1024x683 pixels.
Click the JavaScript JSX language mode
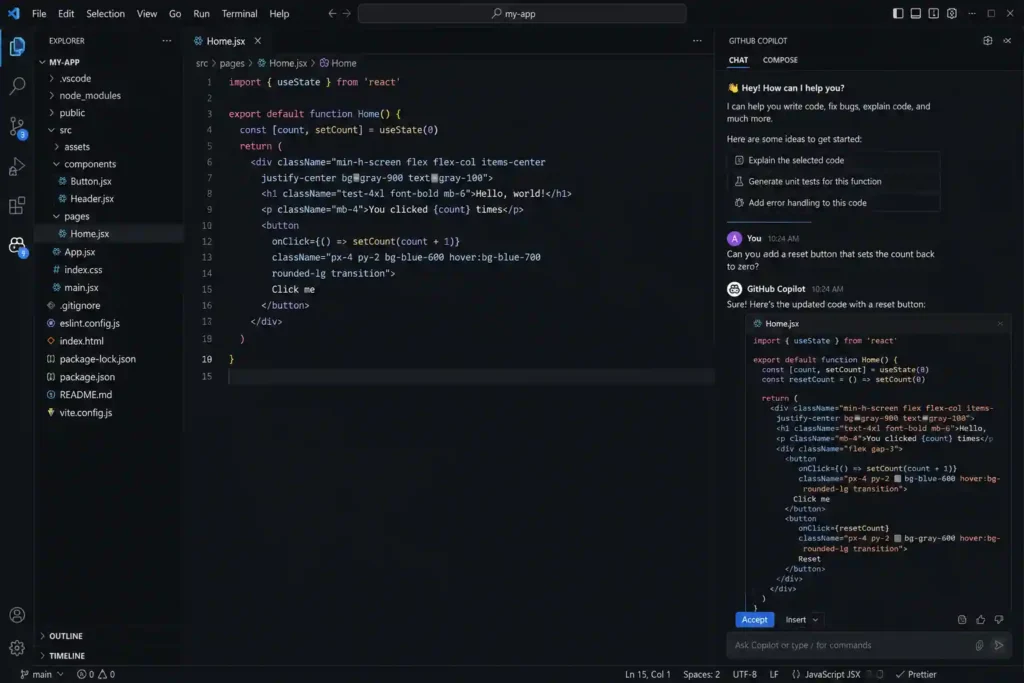tap(825, 675)
